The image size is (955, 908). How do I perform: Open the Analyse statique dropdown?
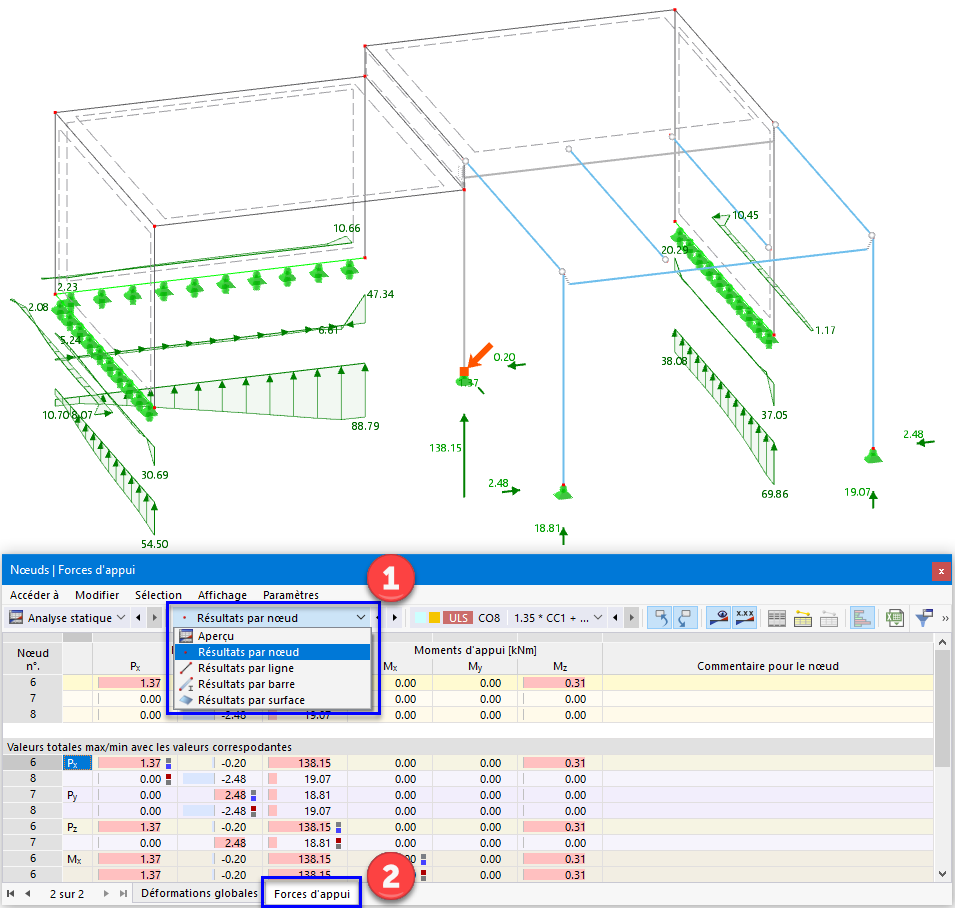tap(121, 618)
